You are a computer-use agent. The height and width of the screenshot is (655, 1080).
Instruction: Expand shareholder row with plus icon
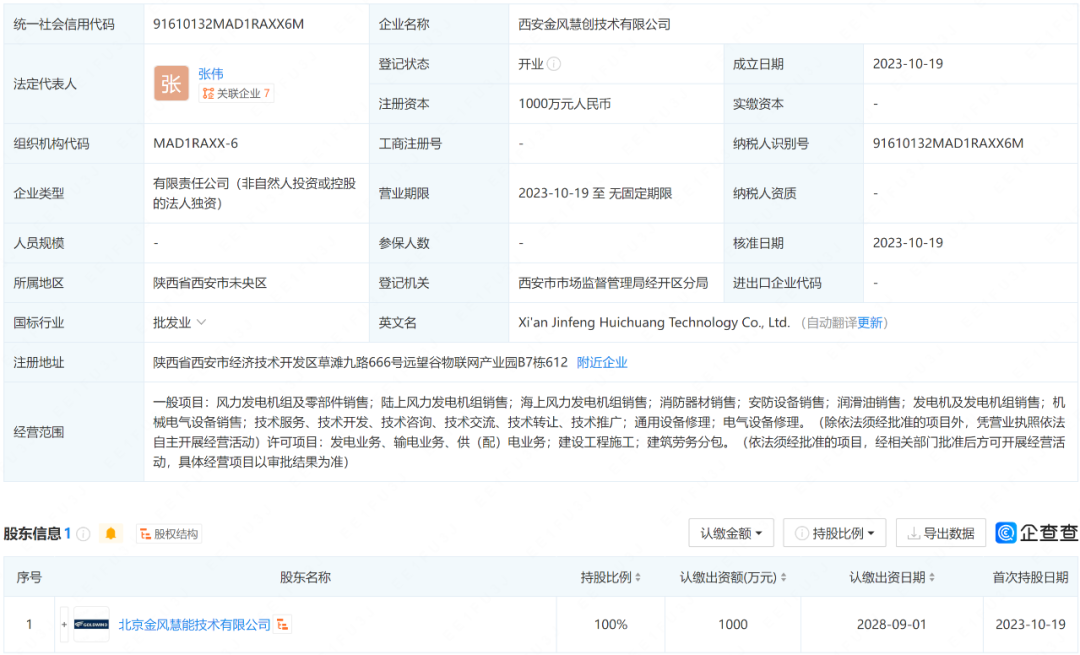(x=64, y=624)
